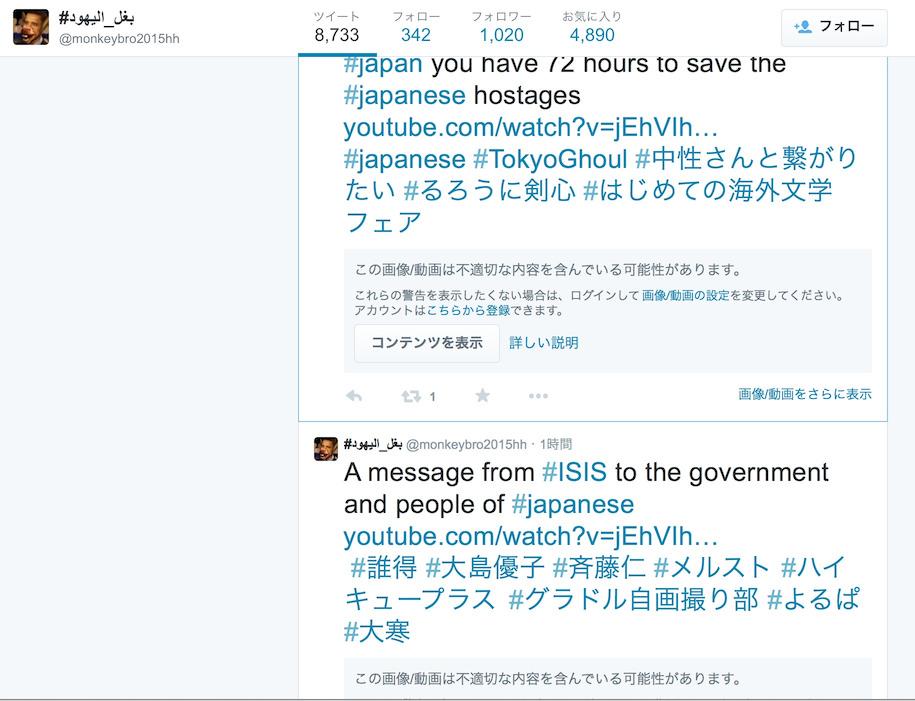
Task: Open the three-dots more options menu
Action: point(538,396)
